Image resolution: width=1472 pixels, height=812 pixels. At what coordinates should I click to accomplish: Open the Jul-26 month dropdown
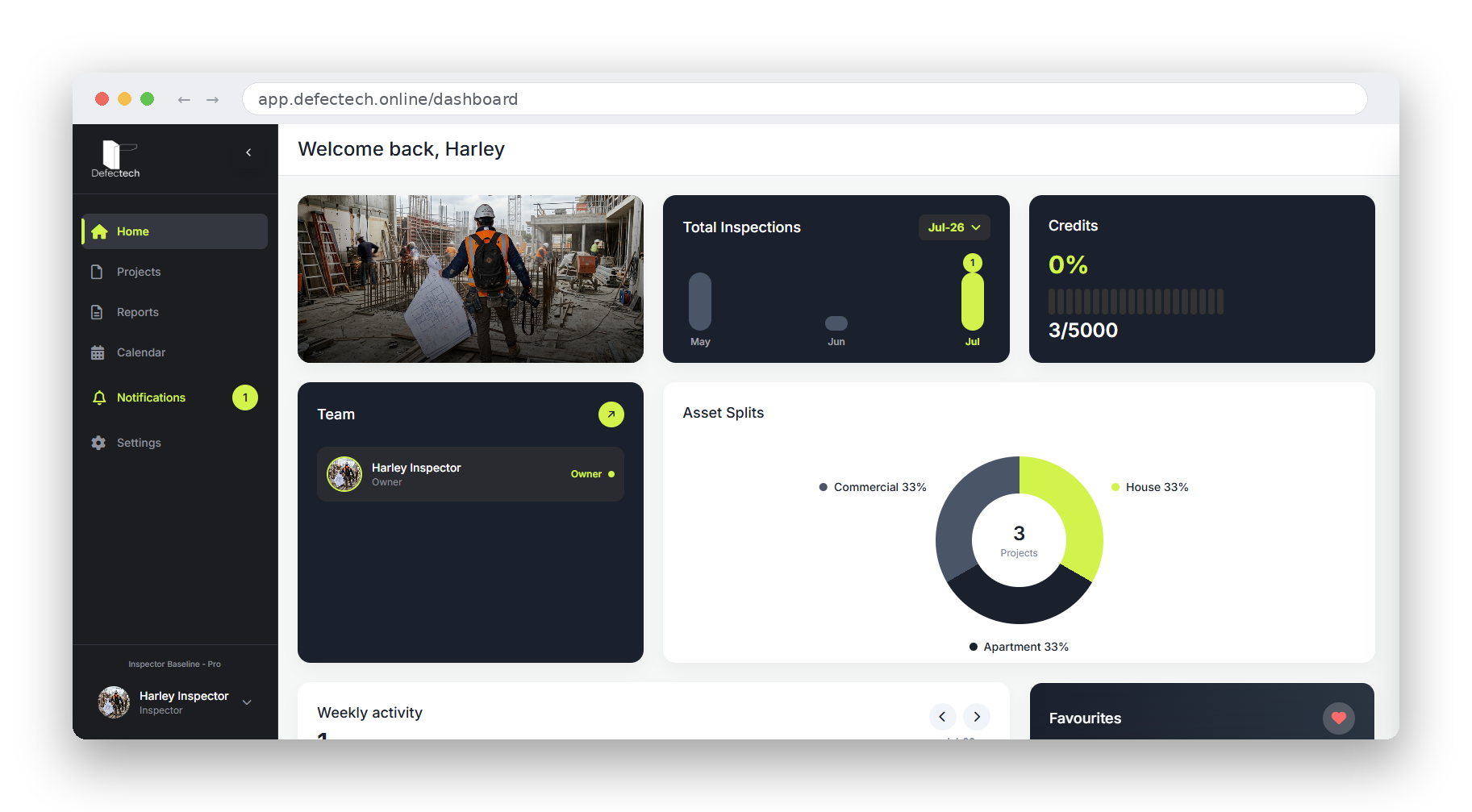pos(954,227)
